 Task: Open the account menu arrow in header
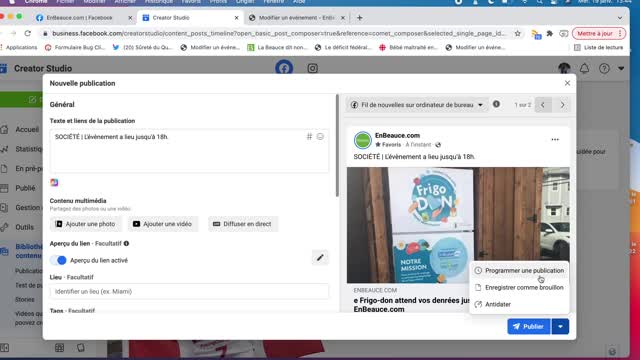(x=621, y=68)
